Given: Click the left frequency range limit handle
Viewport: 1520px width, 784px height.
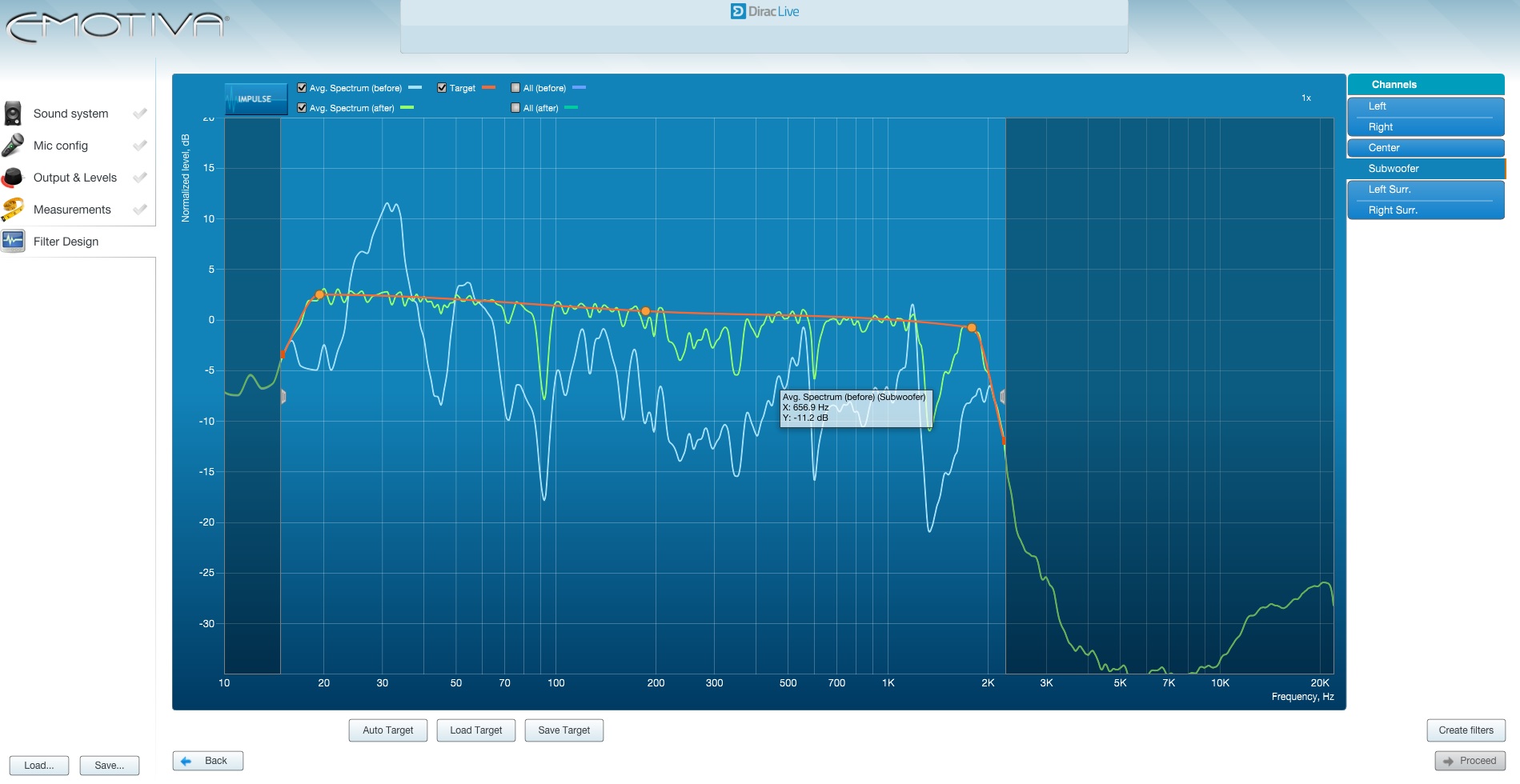Looking at the screenshot, I should (283, 396).
